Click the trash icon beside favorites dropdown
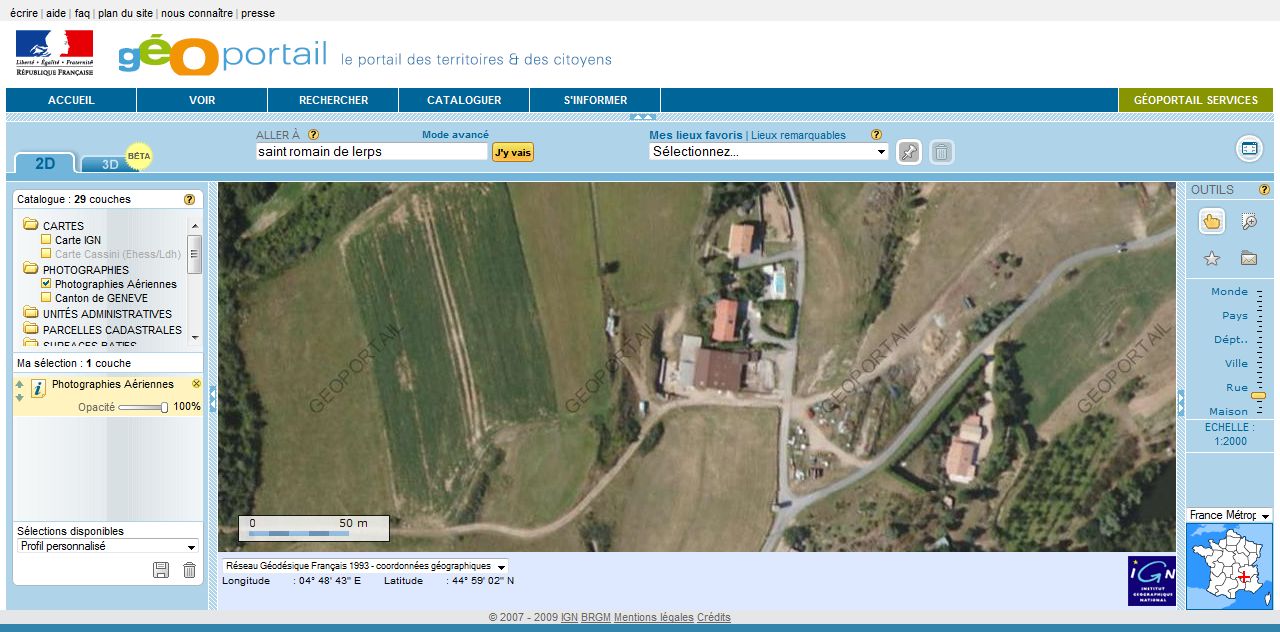This screenshot has height=632, width=1280. 942,152
